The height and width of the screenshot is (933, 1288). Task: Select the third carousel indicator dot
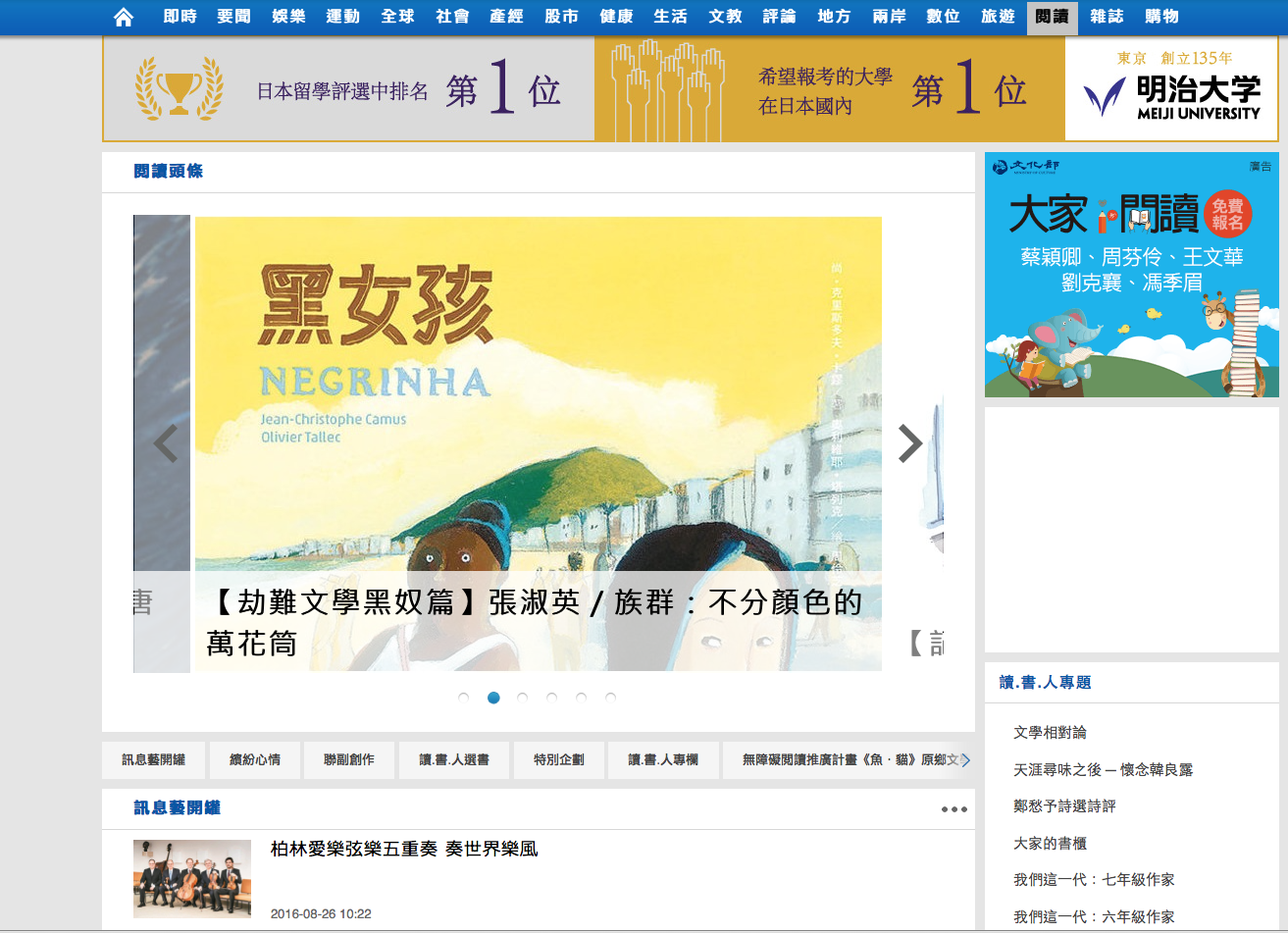[523, 698]
